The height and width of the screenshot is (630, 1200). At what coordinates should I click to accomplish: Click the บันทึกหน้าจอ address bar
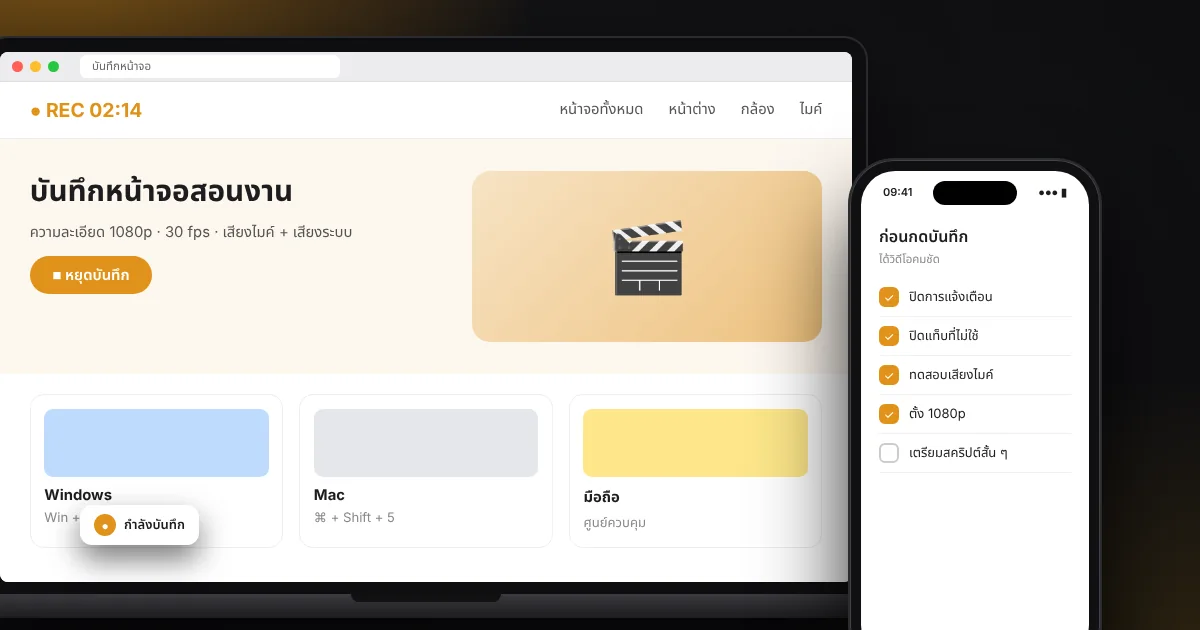210,67
